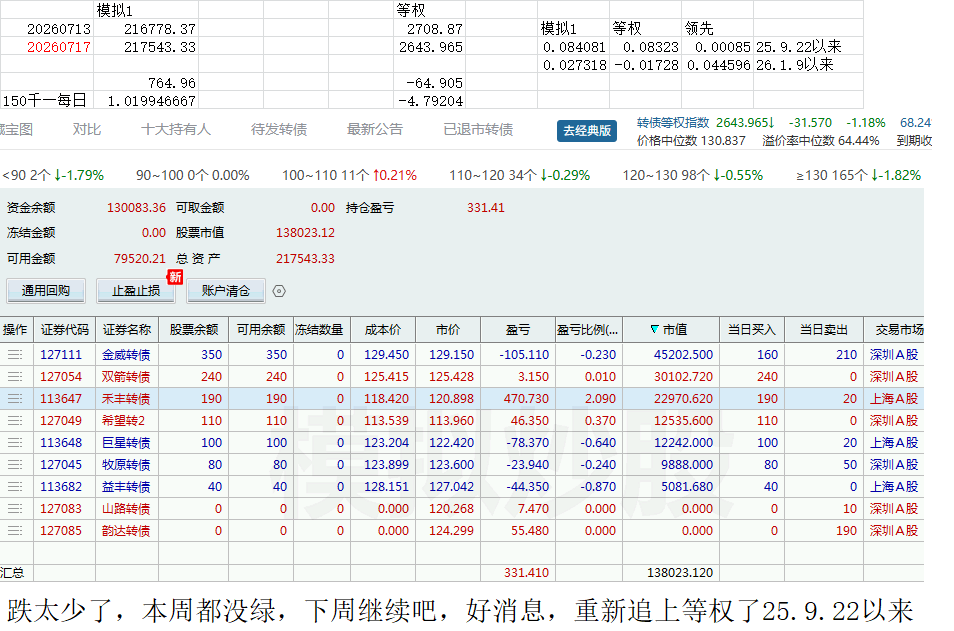Click the 巨星转债 security name
Screen dimensions: 954x631
[126, 442]
